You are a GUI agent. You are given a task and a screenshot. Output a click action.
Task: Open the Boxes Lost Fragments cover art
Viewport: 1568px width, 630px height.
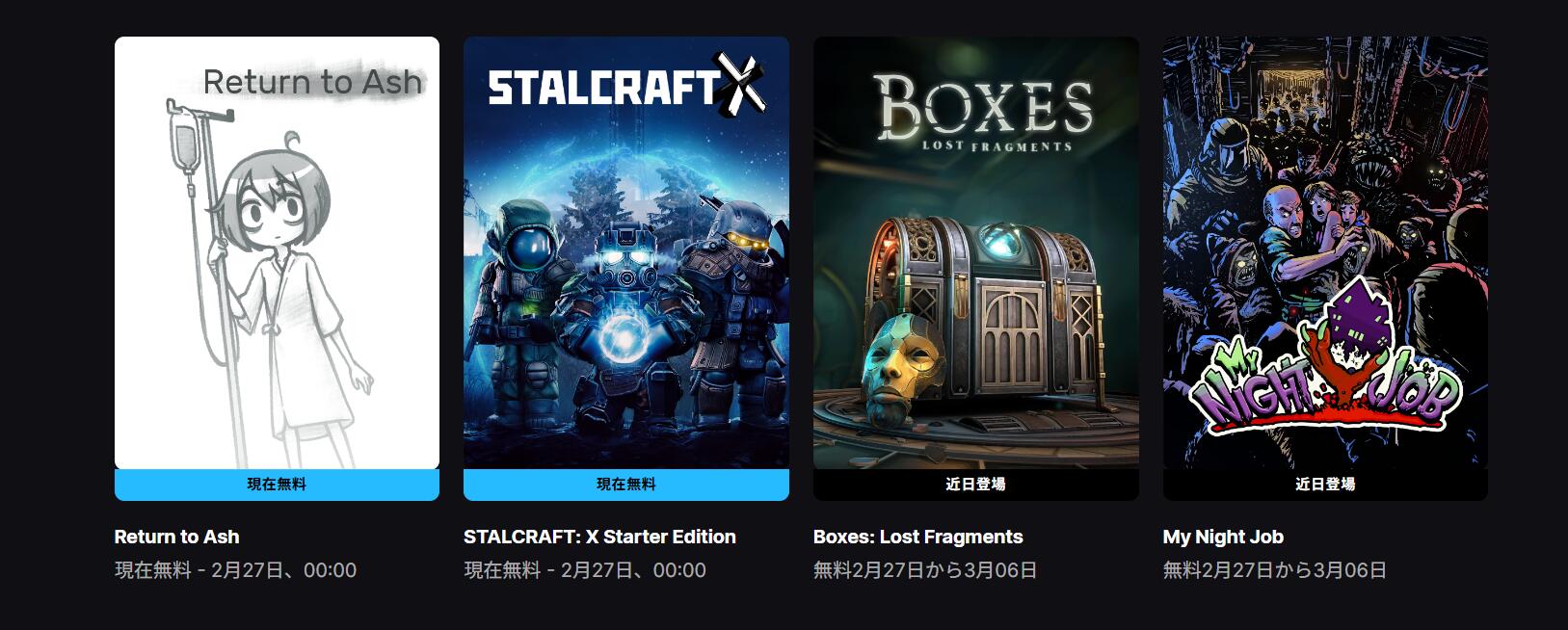click(976, 252)
